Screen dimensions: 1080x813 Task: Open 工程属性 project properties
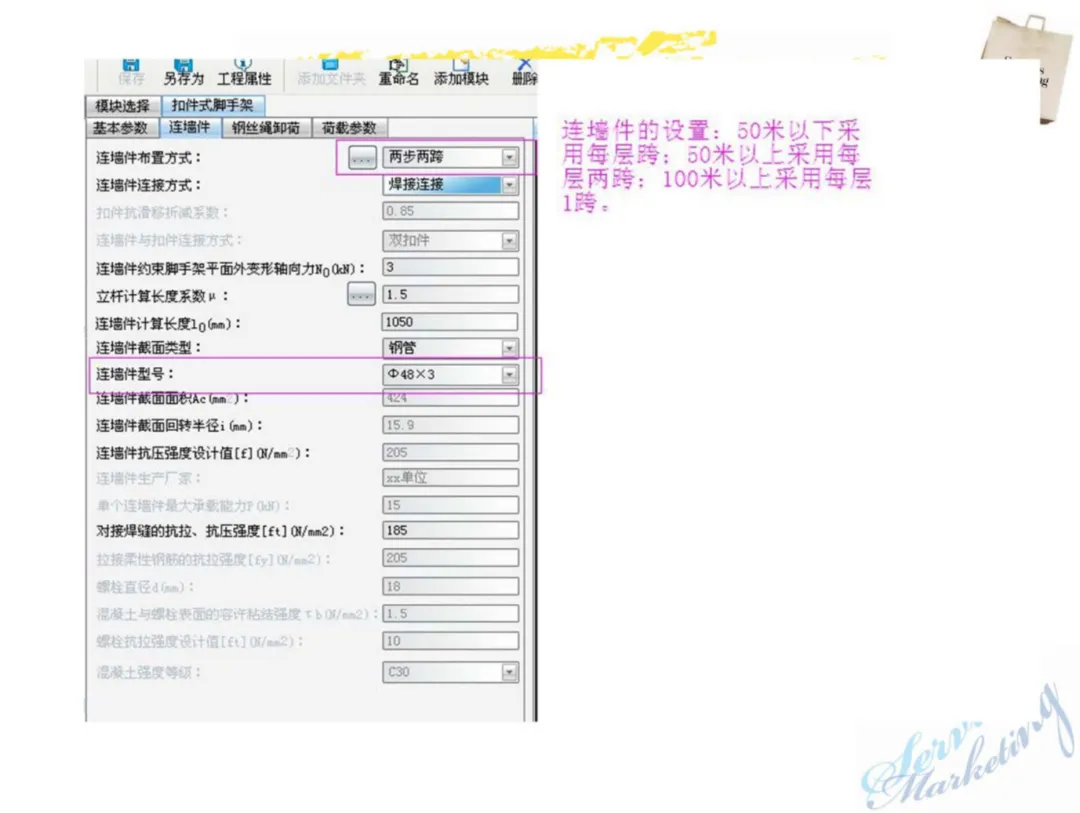pyautogui.click(x=244, y=72)
